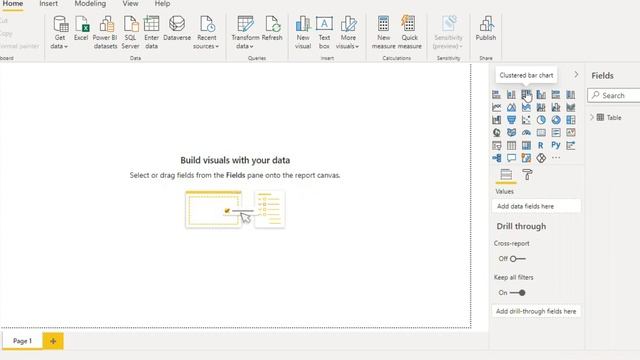Select the Matrix visual

point(526,145)
